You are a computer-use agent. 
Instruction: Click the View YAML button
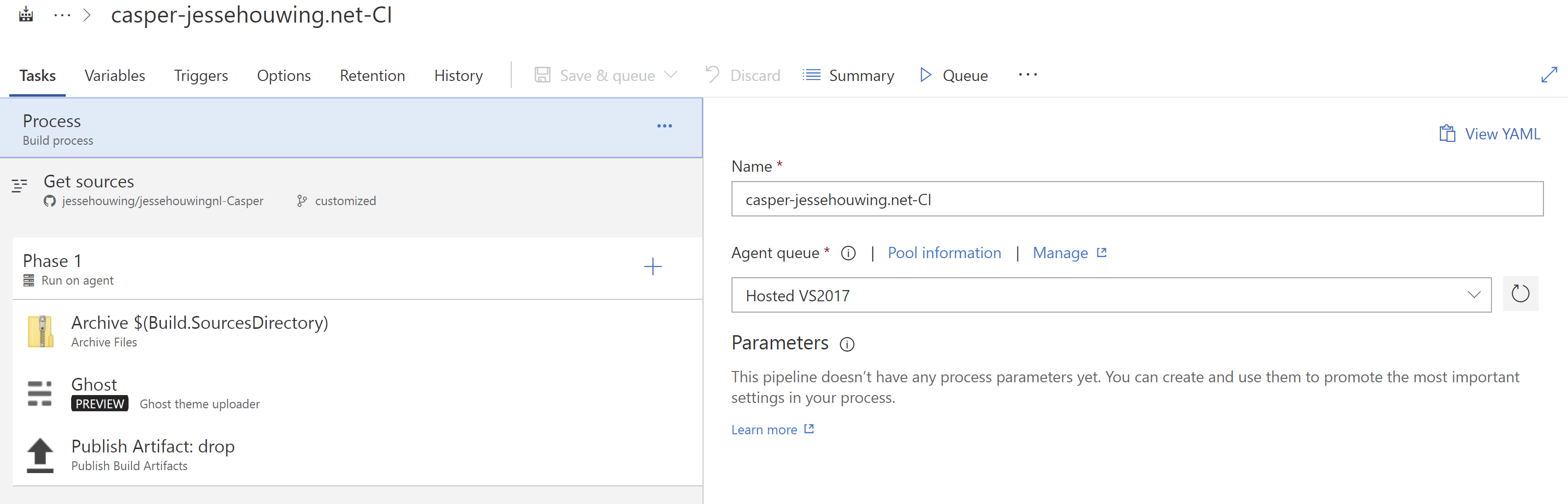click(x=1490, y=134)
